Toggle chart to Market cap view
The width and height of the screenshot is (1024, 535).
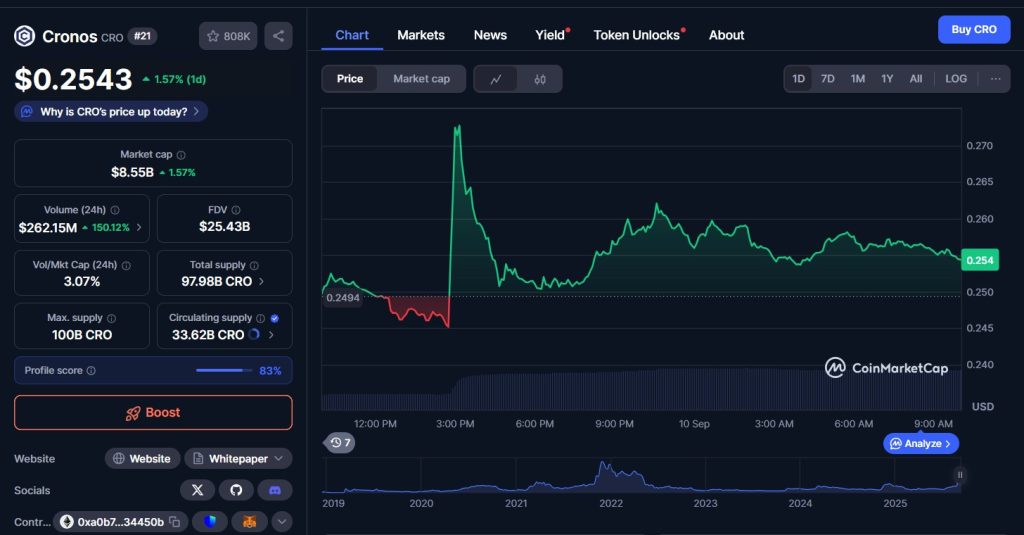click(421, 79)
